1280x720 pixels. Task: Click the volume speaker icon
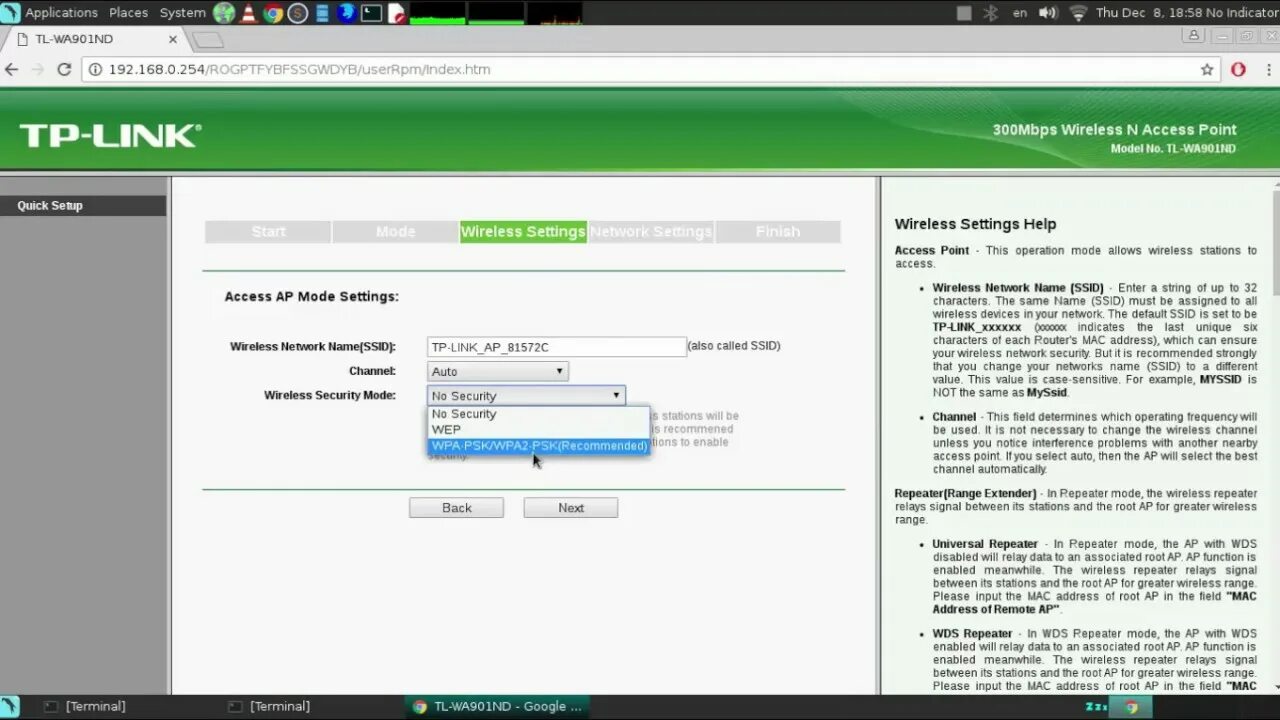tap(1048, 13)
